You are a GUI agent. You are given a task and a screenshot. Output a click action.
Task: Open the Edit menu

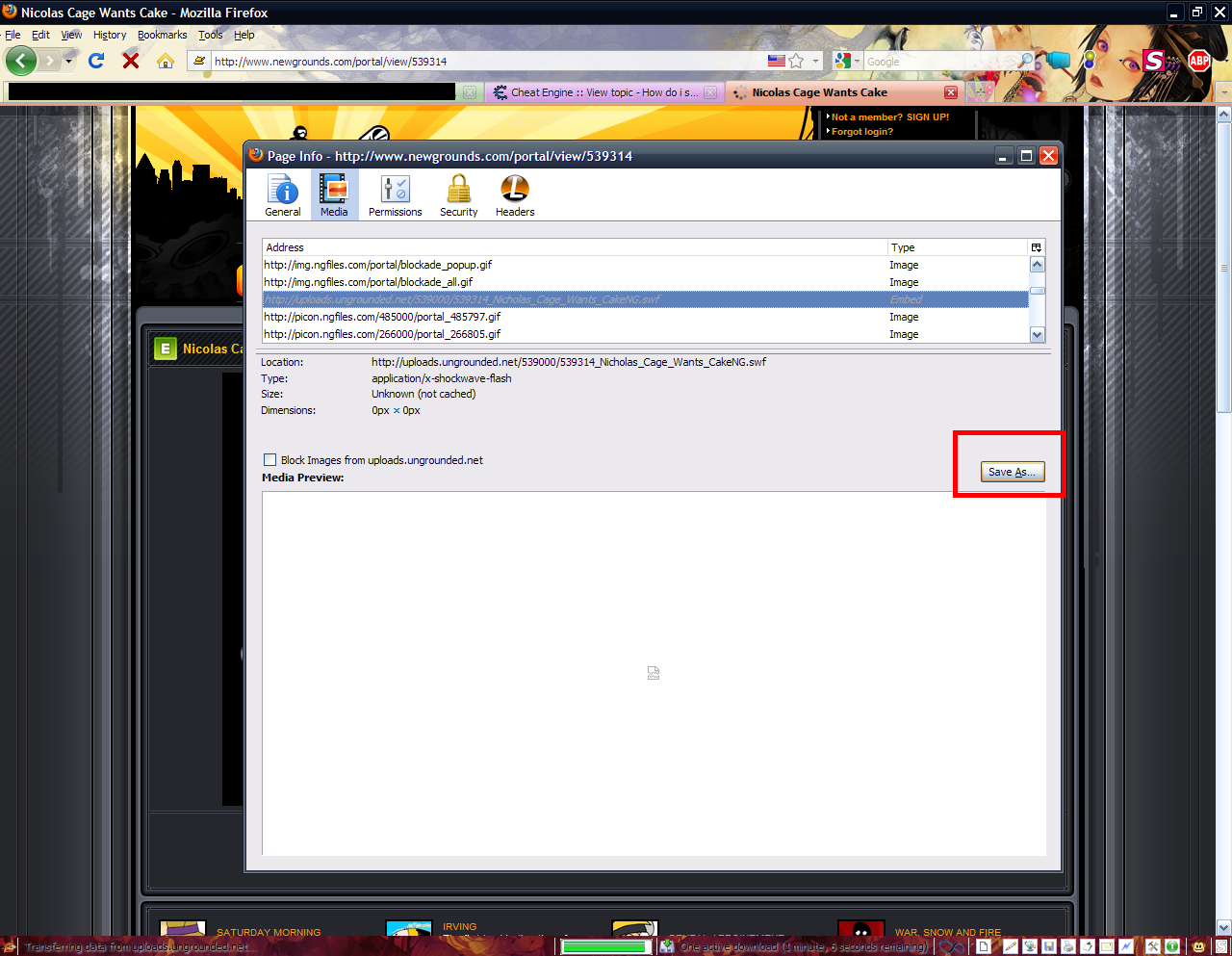click(40, 35)
